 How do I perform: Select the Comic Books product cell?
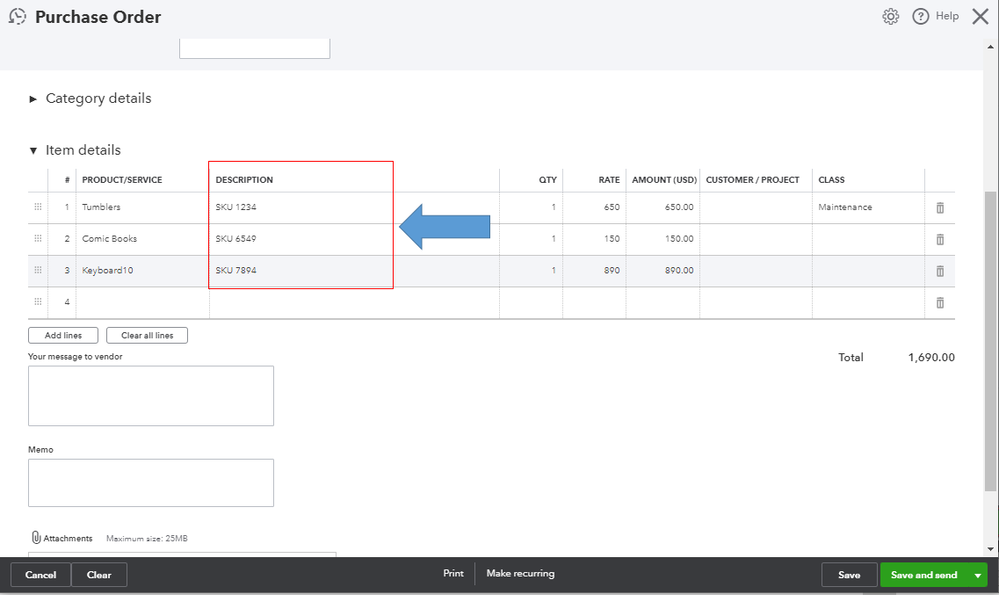pos(142,239)
